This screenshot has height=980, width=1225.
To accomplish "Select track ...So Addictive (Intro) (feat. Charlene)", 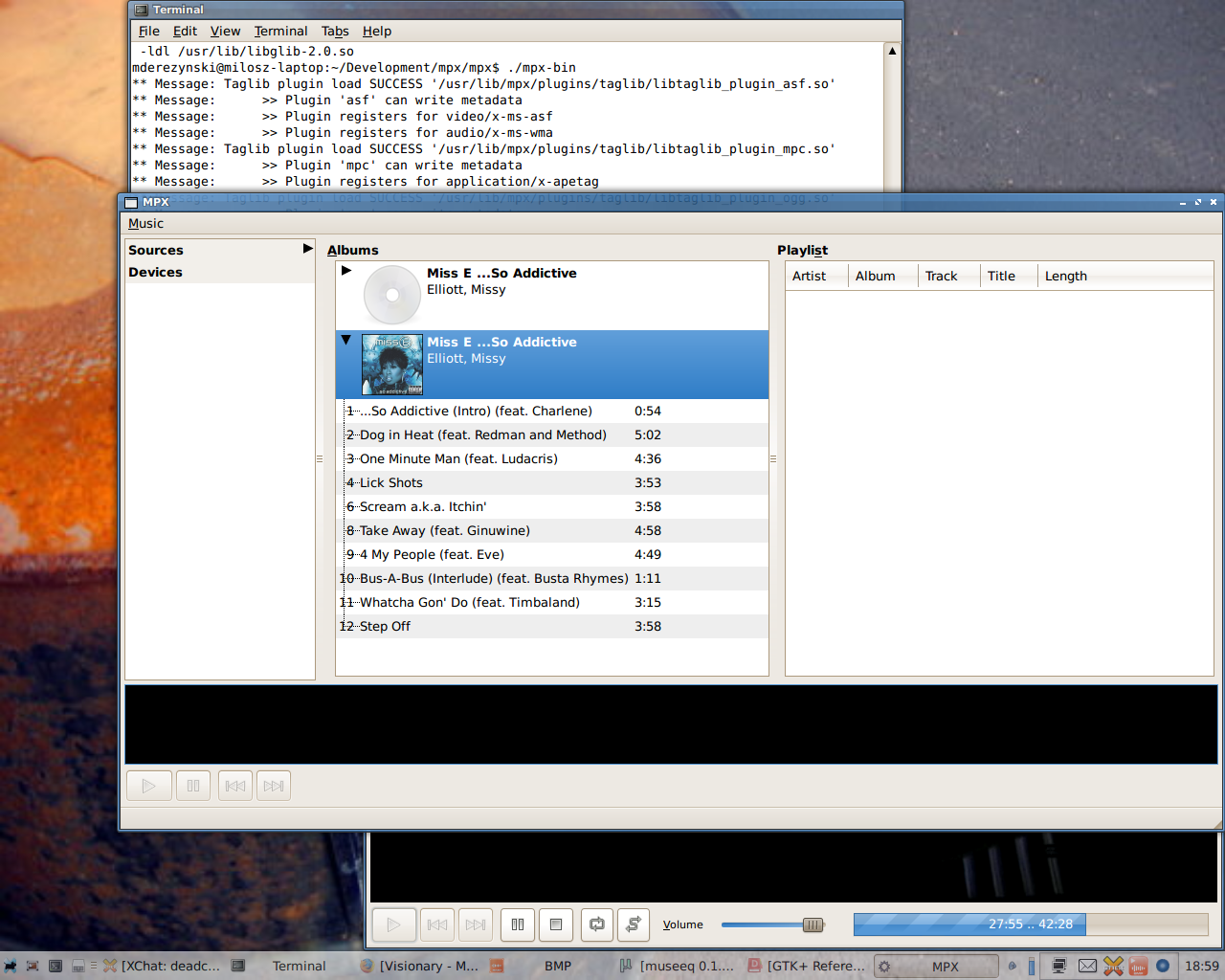I will [552, 411].
